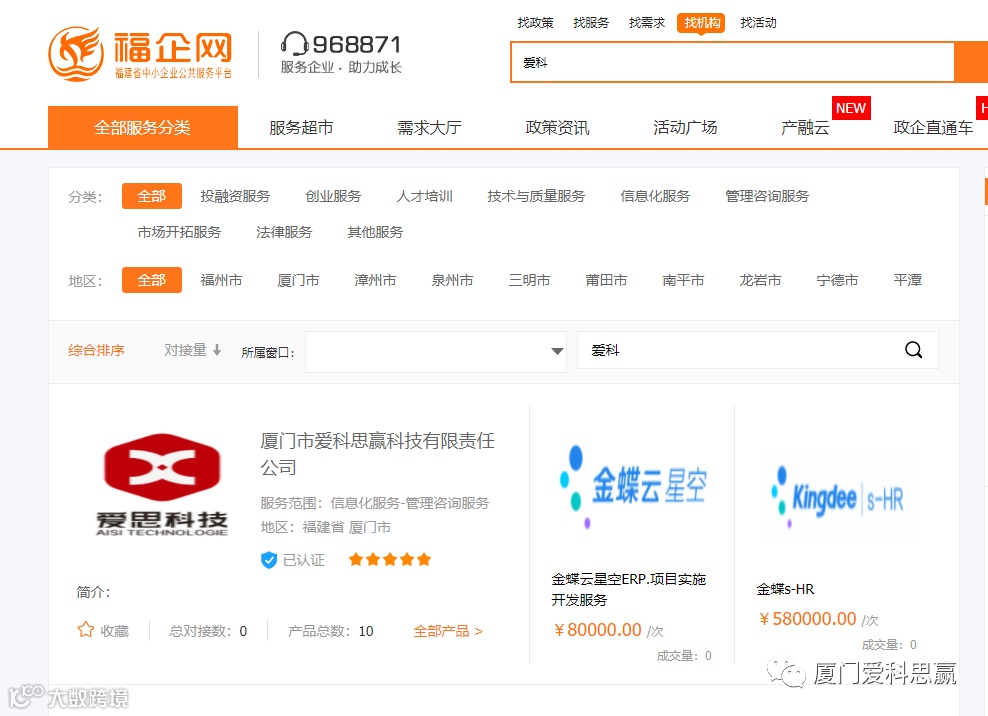The width and height of the screenshot is (988, 716).
Task: Open 金蝶s-HR product title
Action: 785,589
